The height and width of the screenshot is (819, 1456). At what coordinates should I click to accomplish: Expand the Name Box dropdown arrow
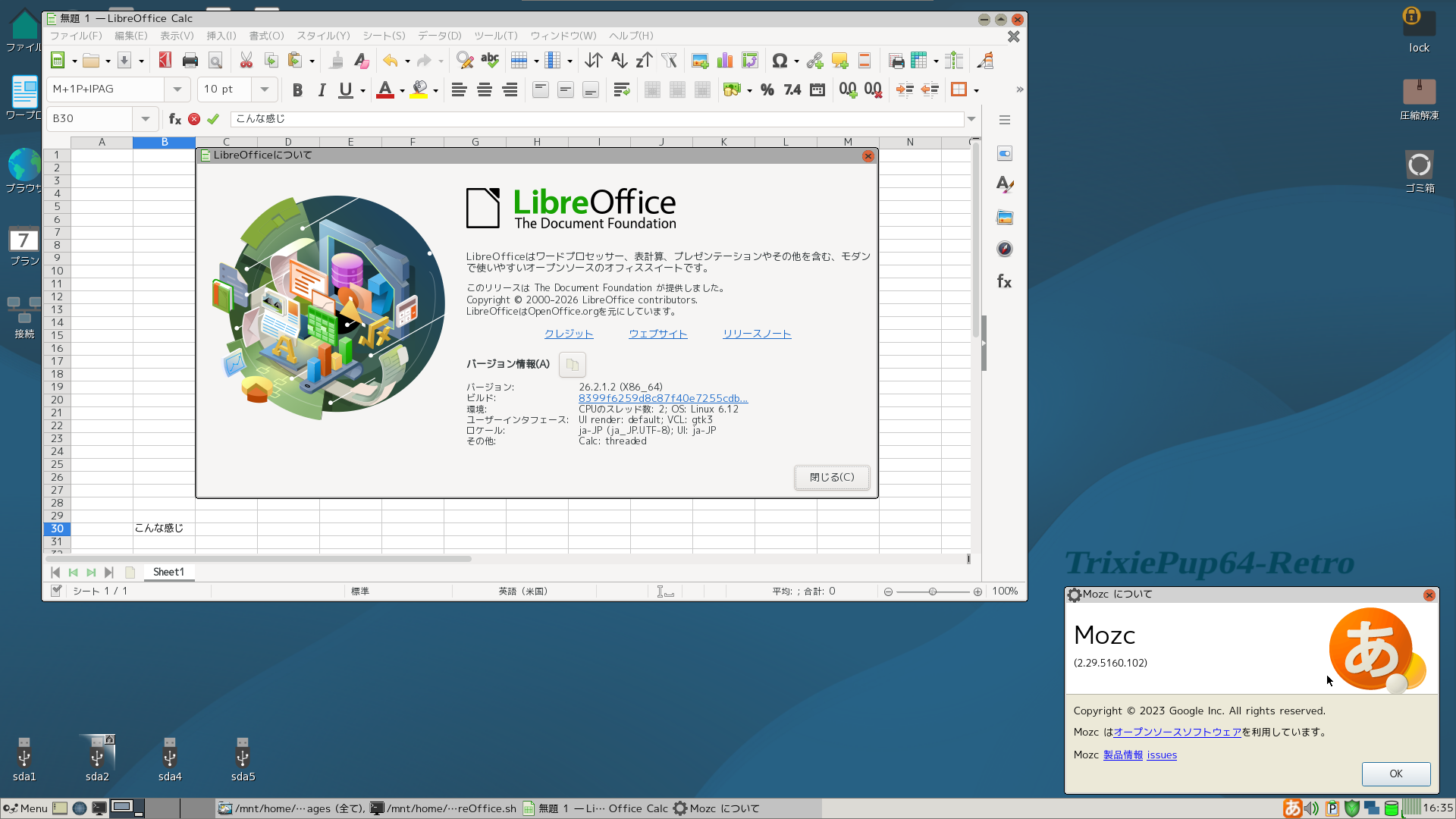pos(145,119)
